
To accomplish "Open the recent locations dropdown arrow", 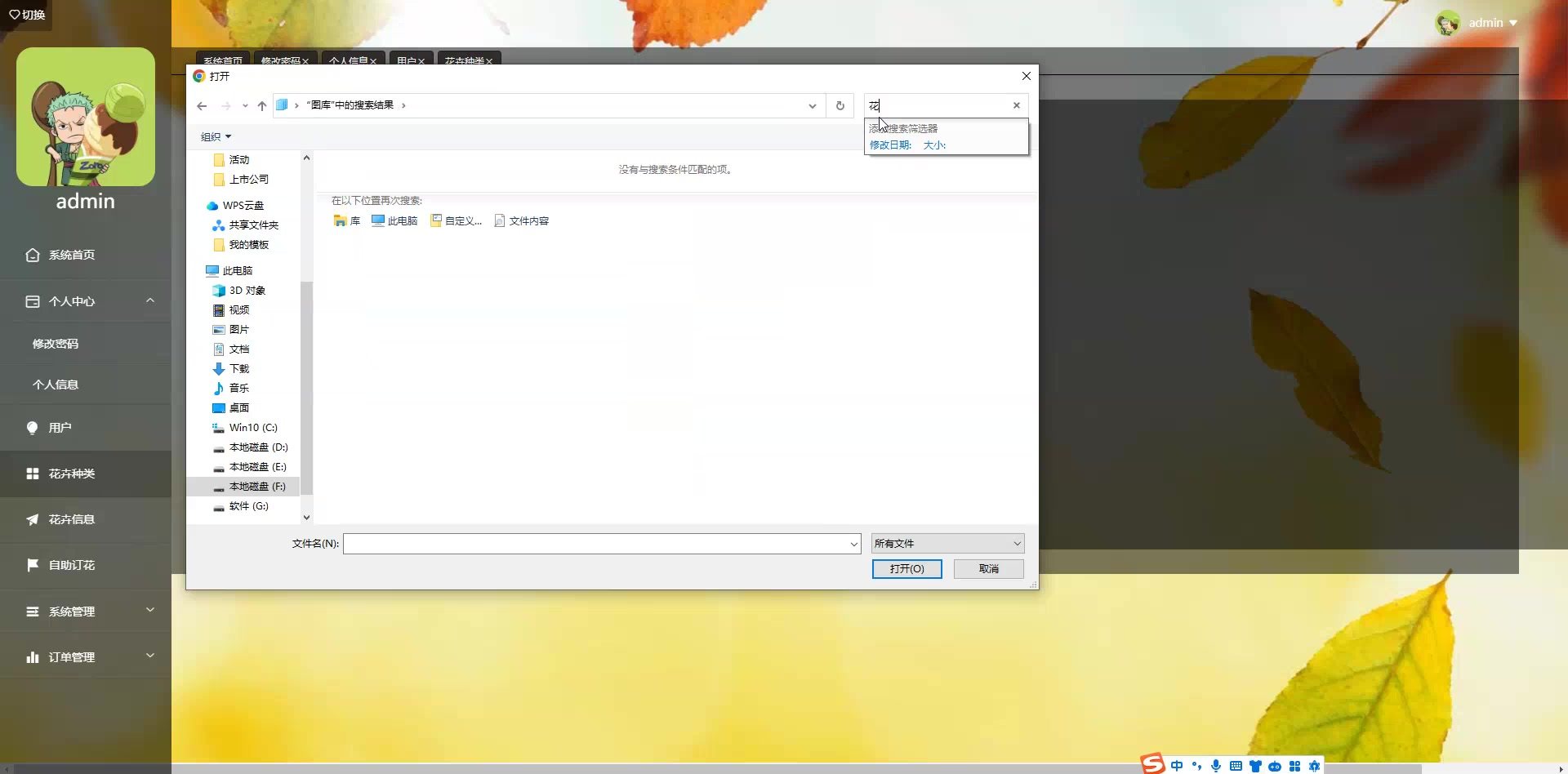I will click(x=245, y=105).
